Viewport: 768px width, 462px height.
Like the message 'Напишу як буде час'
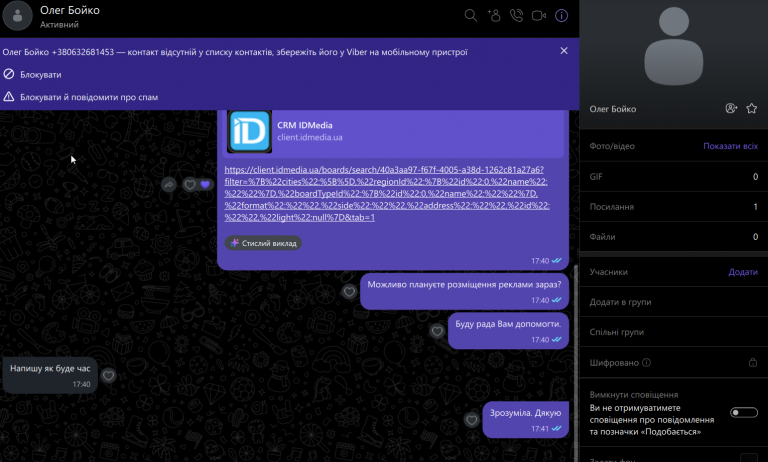click(108, 376)
